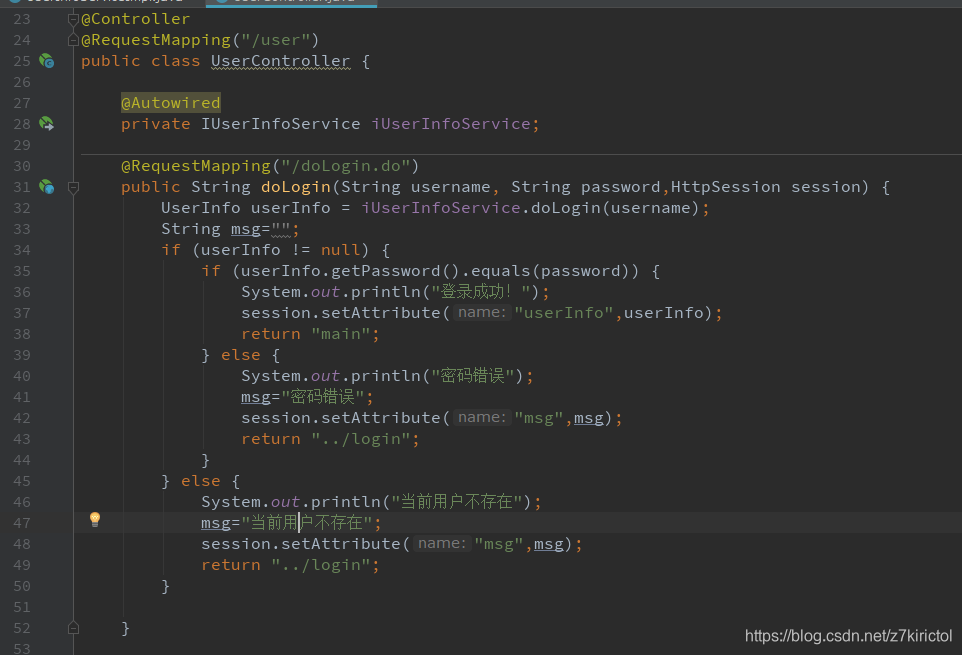Image resolution: width=962 pixels, height=655 pixels.
Task: Click the closing fold marker on line 52
Action: 73,628
